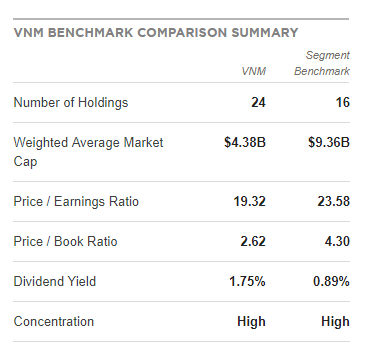Click the Dividend Yield label
Viewport: 378px width, 361px height.
[55, 281]
